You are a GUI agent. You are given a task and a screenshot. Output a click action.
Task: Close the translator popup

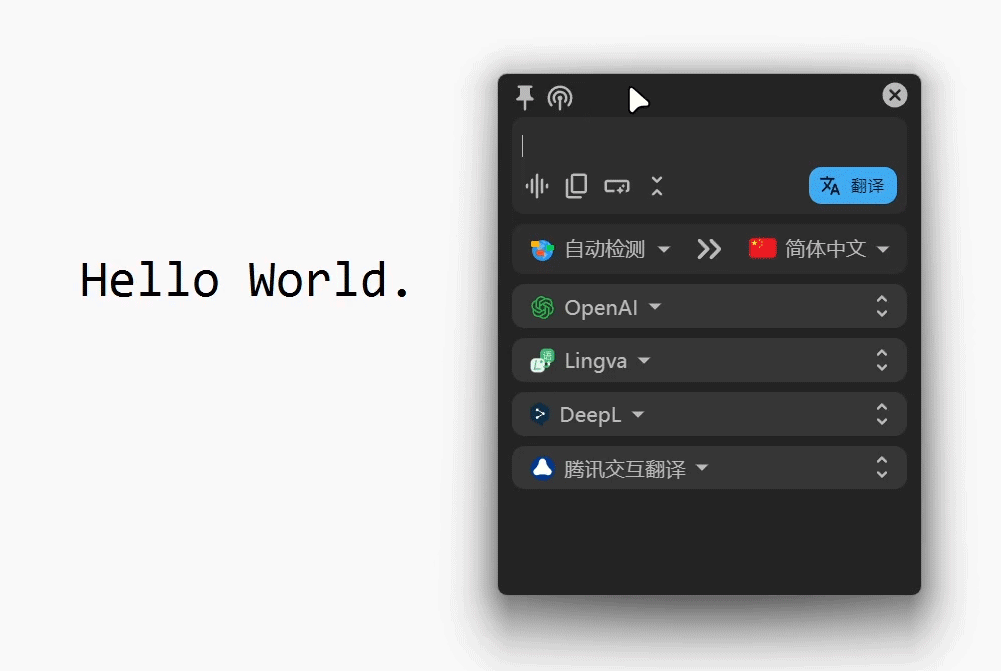point(894,95)
